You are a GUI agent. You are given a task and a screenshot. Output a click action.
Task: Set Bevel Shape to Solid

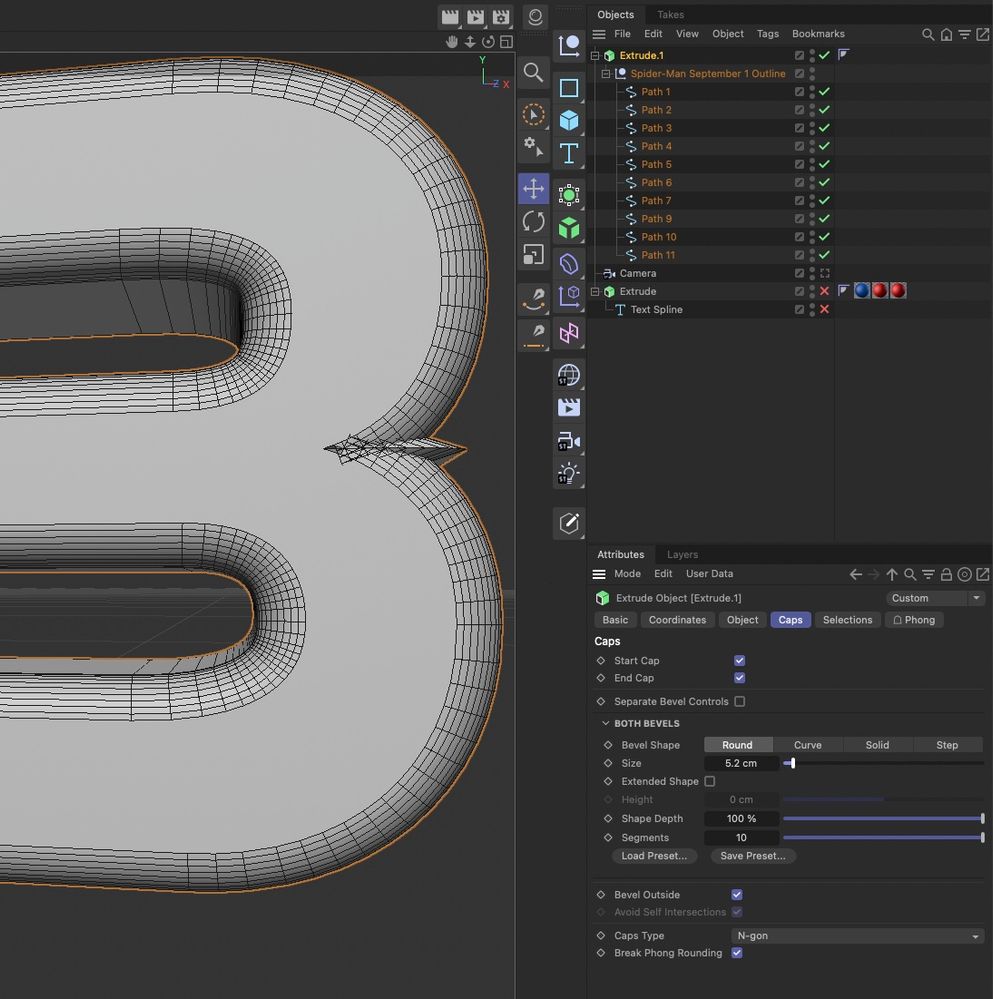[877, 744]
